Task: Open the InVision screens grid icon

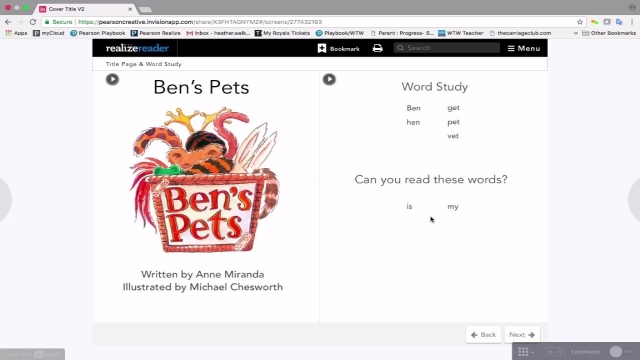Action: tap(523, 351)
